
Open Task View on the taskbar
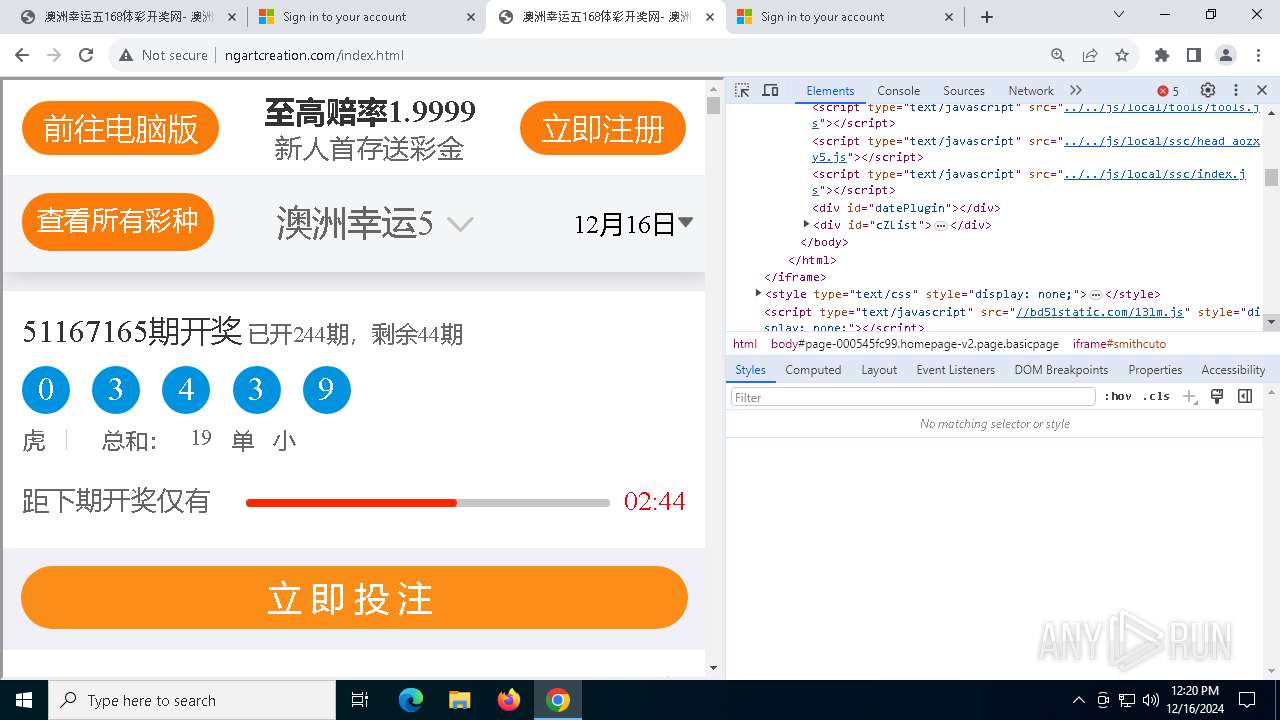click(x=360, y=700)
